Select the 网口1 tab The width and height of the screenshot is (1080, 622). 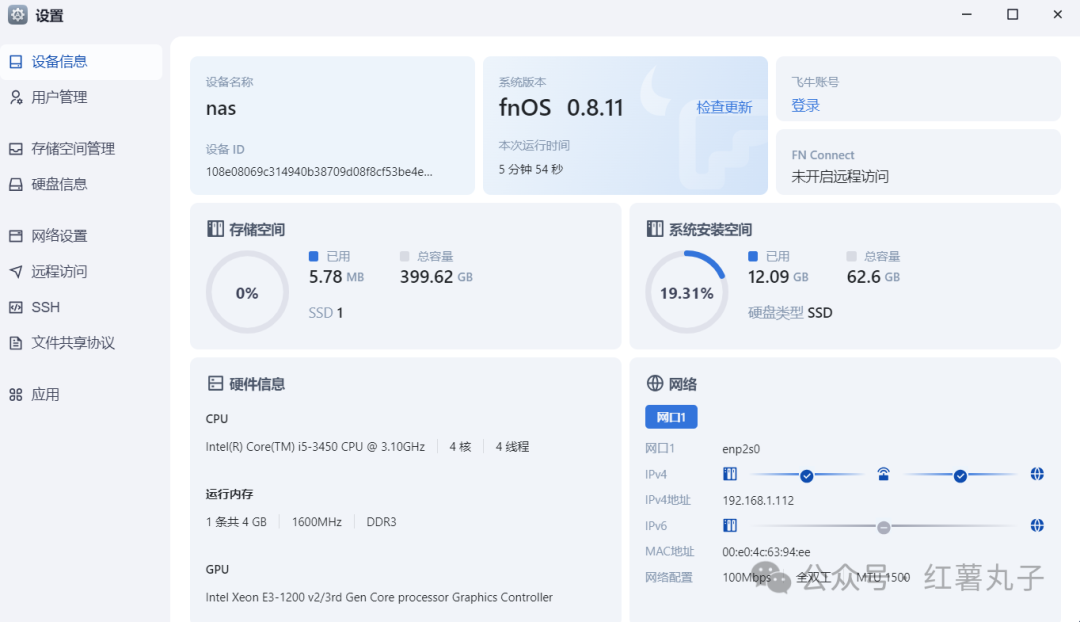click(x=671, y=417)
